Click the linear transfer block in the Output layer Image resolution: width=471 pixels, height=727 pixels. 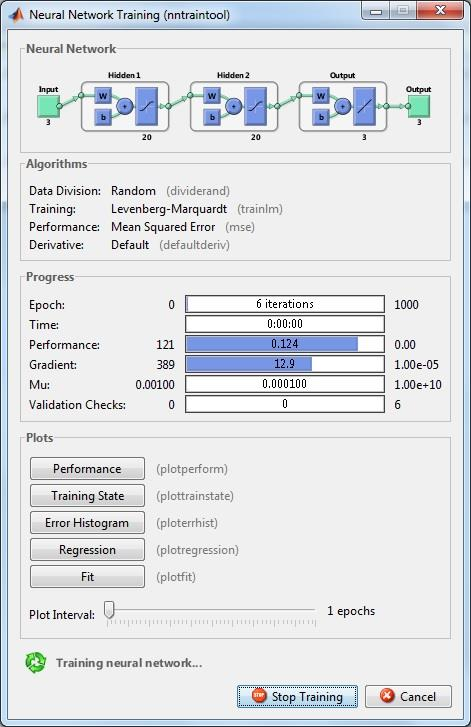[x=364, y=107]
